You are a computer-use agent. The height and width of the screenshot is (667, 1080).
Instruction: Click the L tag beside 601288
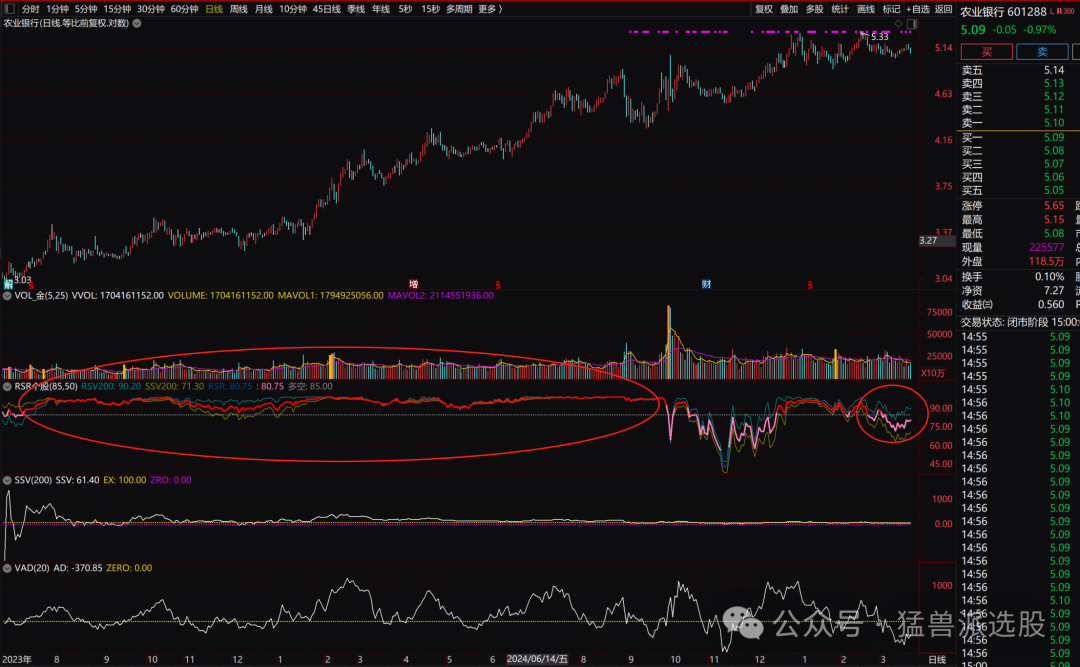[1052, 12]
